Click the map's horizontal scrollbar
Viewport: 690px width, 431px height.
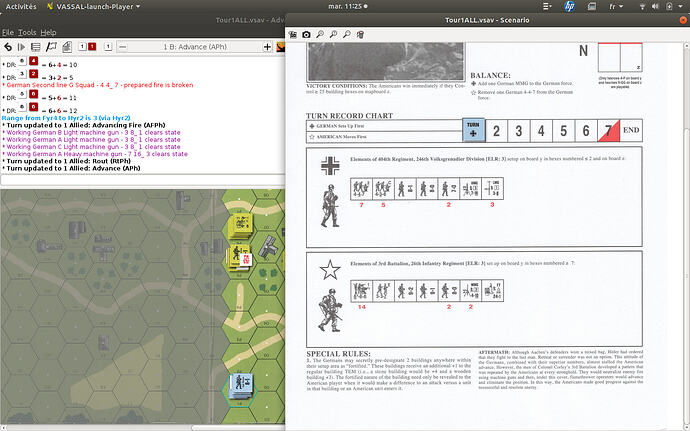tap(142, 427)
